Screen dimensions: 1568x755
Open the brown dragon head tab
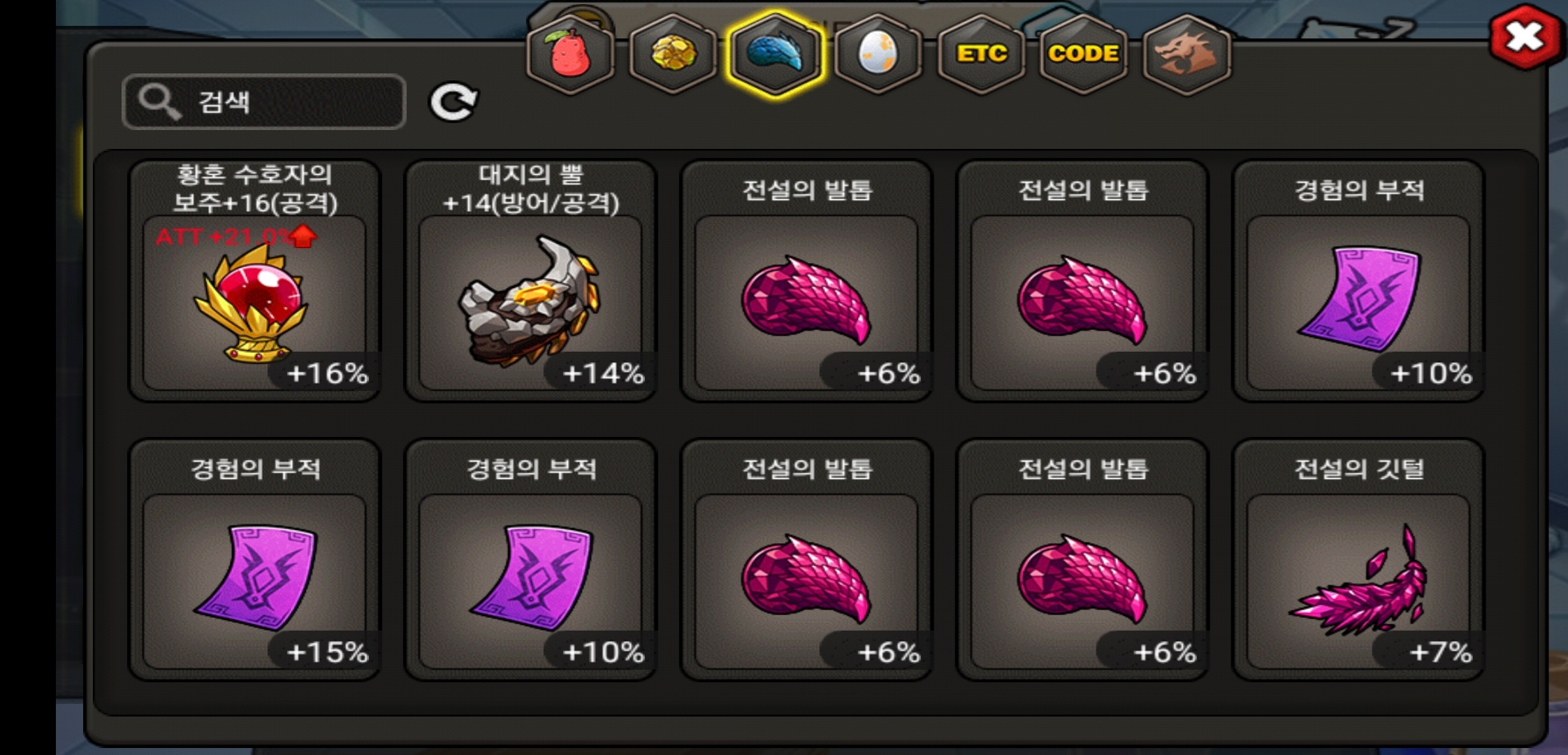point(1186,54)
